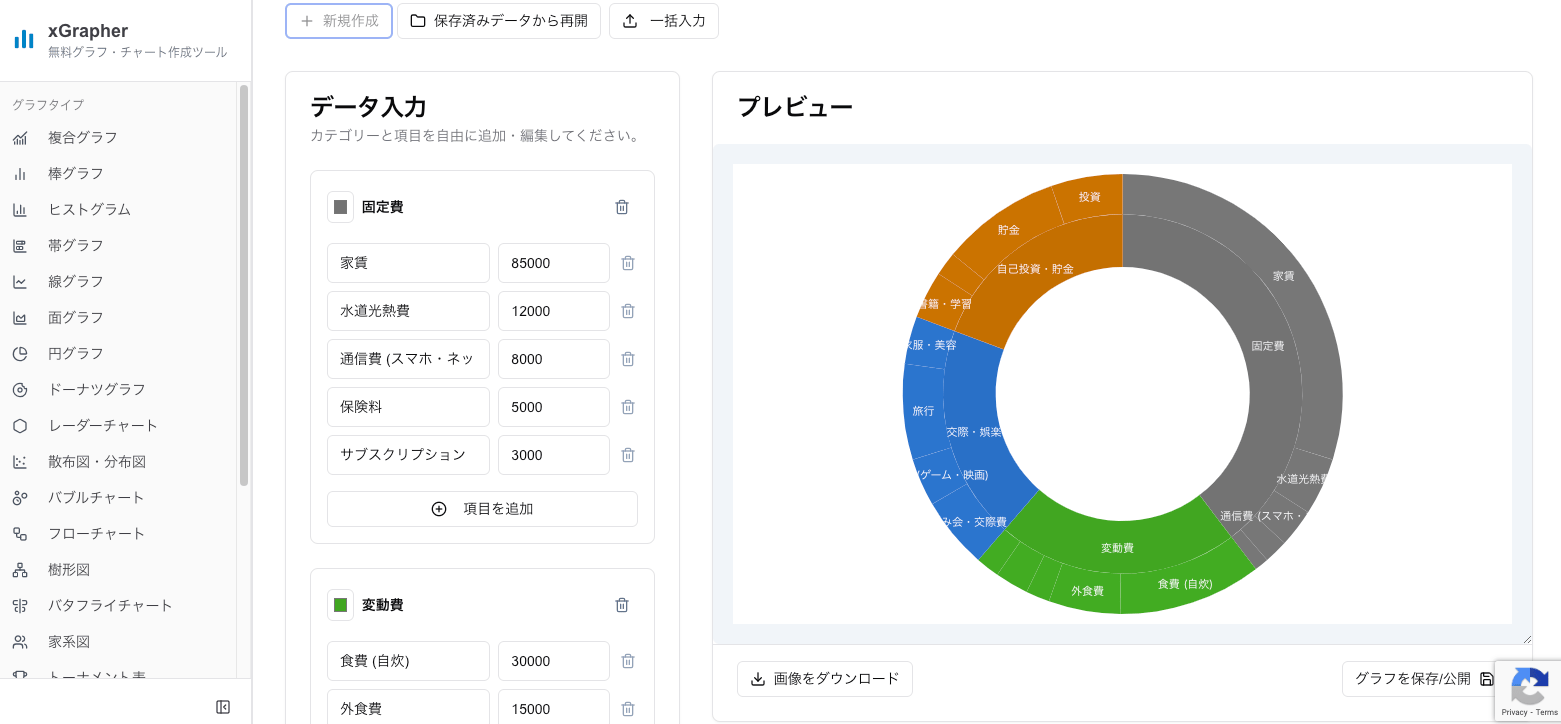This screenshot has width=1561, height=724.
Task: Select the バブルチャート option
Action: [94, 497]
